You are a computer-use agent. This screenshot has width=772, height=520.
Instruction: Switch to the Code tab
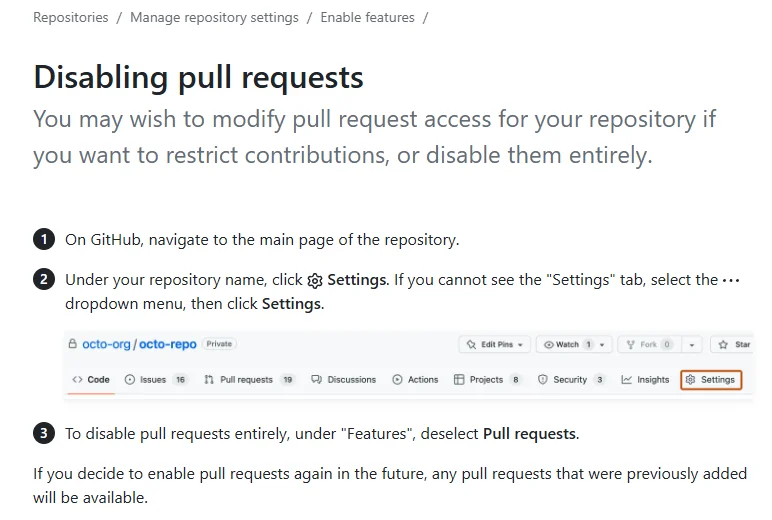[x=90, y=380]
